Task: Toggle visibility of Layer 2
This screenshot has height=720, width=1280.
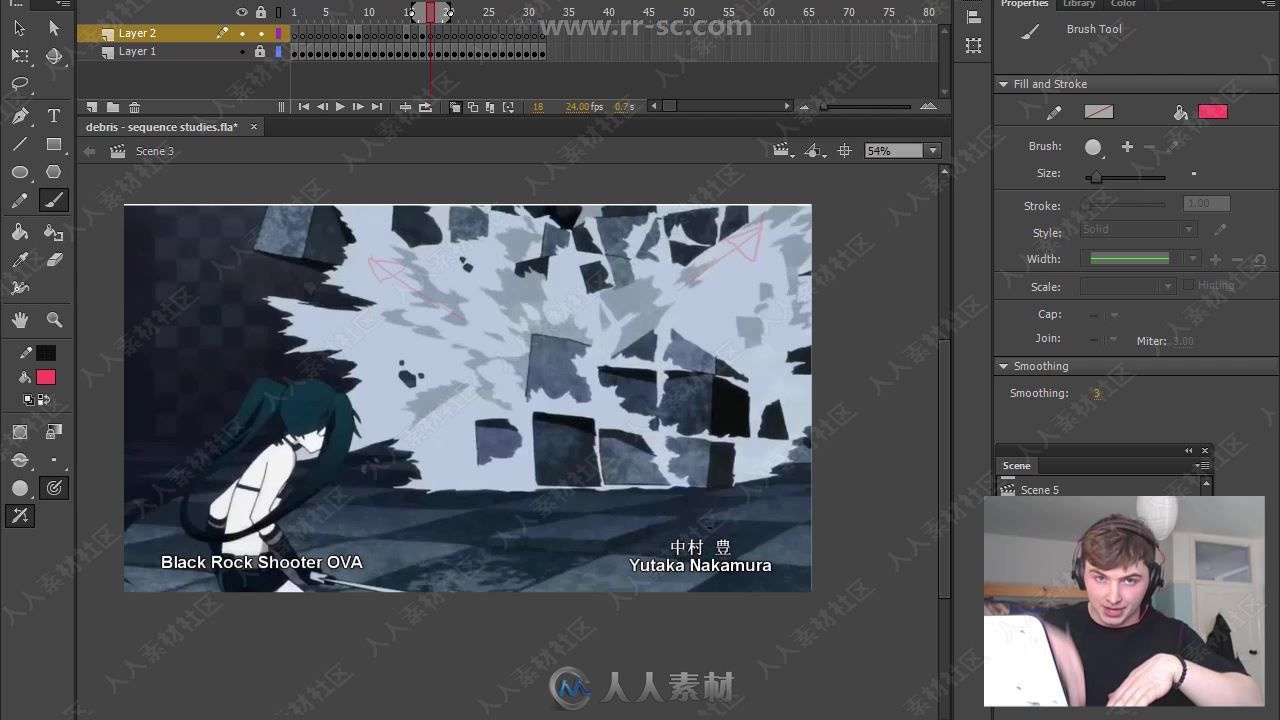Action: (x=242, y=33)
